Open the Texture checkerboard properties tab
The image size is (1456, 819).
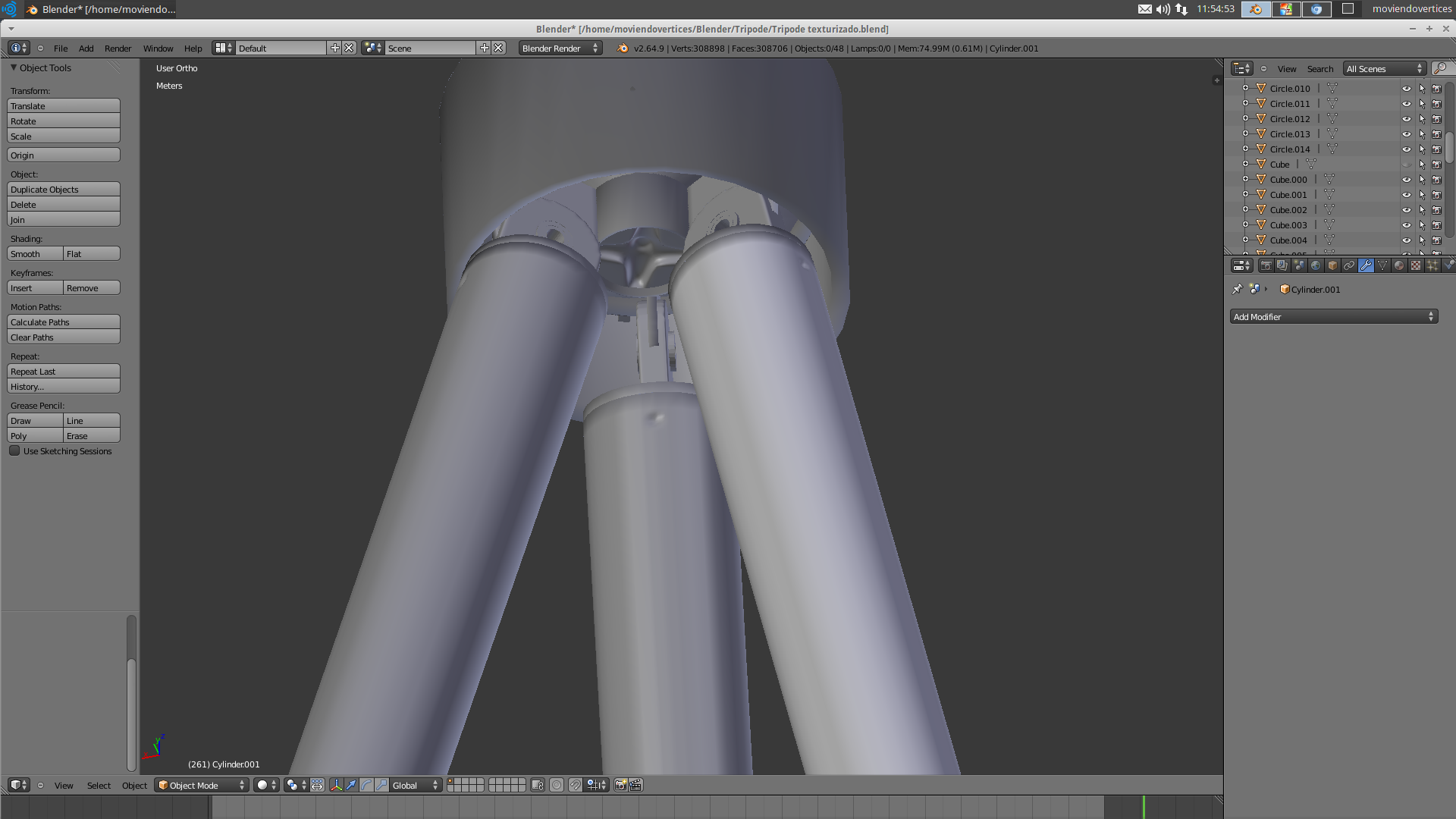click(x=1416, y=265)
